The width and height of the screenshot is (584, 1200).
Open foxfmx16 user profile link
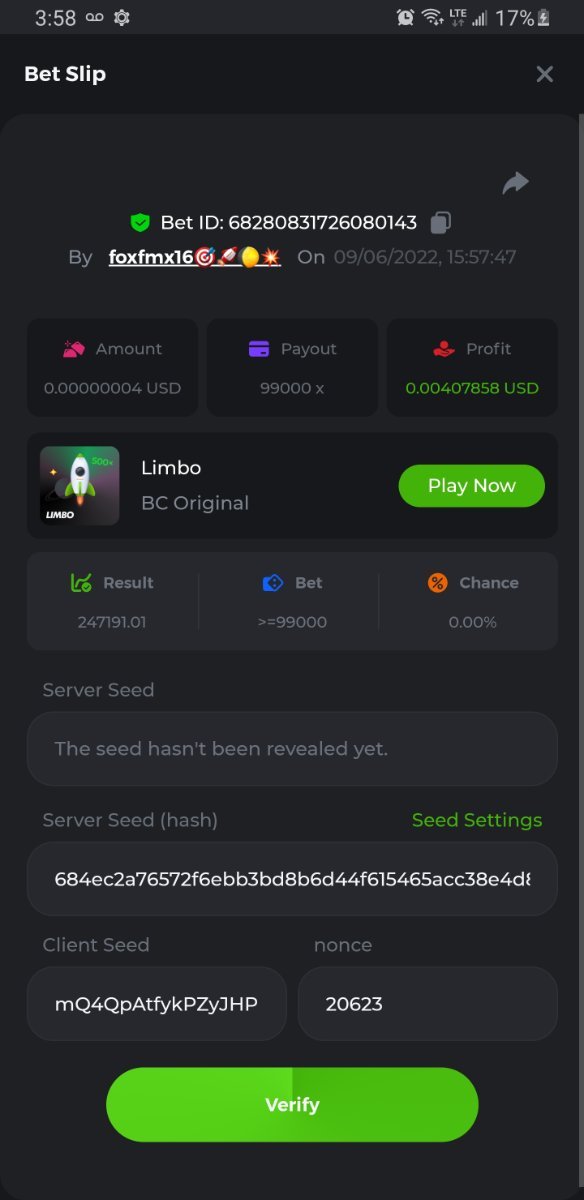(195, 257)
